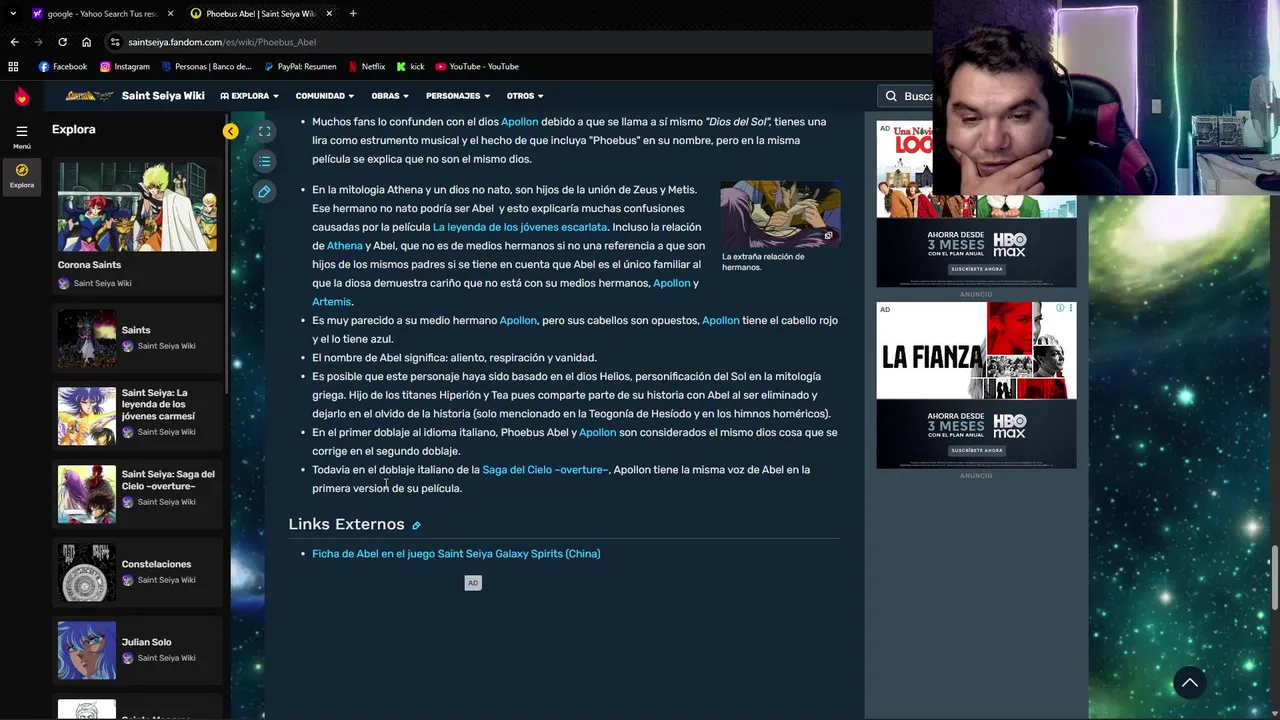This screenshot has height=720, width=1280.
Task: Select the Explora compass icon in sidebar
Action: (21, 175)
